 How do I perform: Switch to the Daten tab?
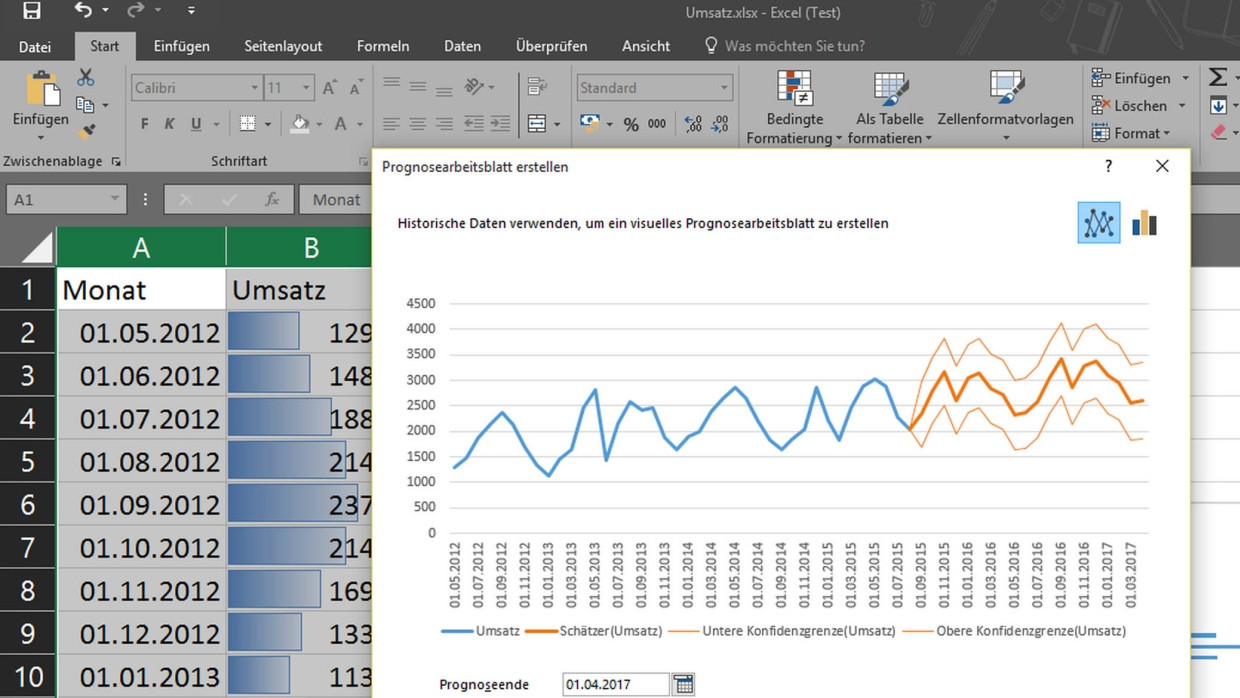pyautogui.click(x=462, y=46)
